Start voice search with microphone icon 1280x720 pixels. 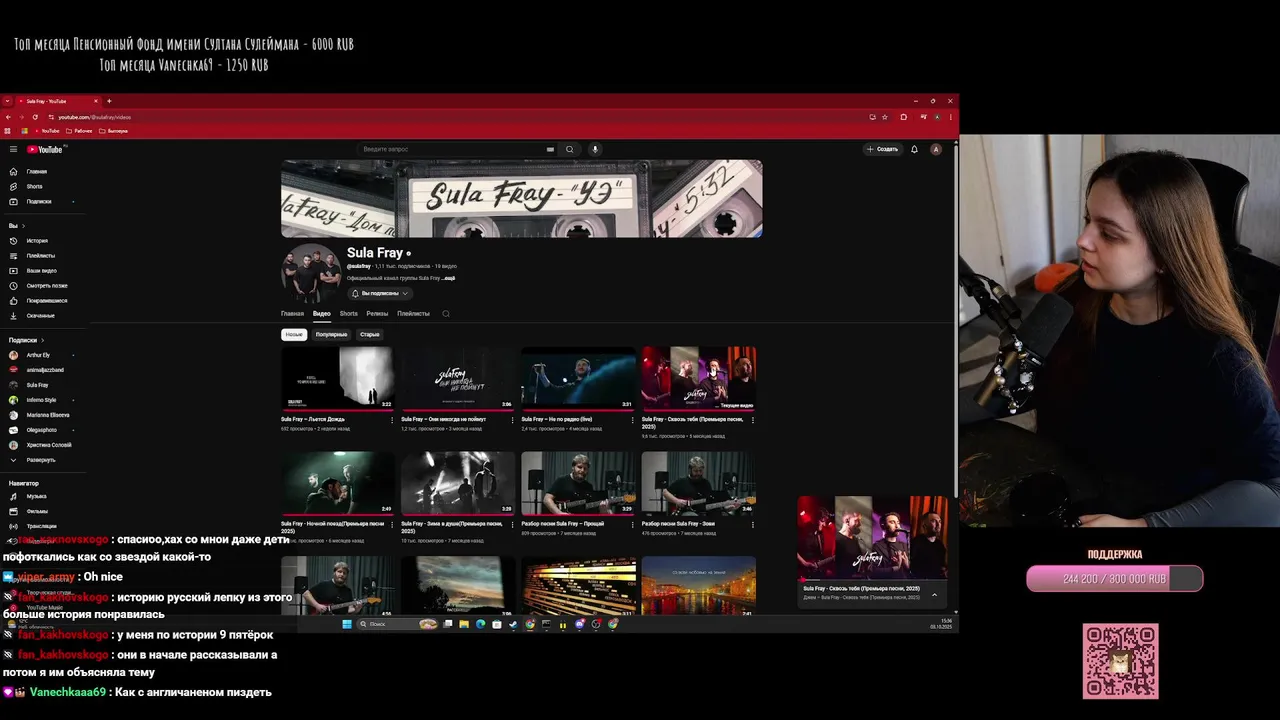pyautogui.click(x=595, y=149)
